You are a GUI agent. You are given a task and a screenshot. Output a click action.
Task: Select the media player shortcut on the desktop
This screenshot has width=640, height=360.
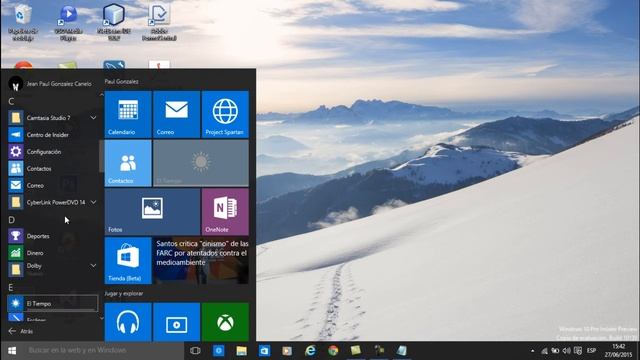click(68, 23)
